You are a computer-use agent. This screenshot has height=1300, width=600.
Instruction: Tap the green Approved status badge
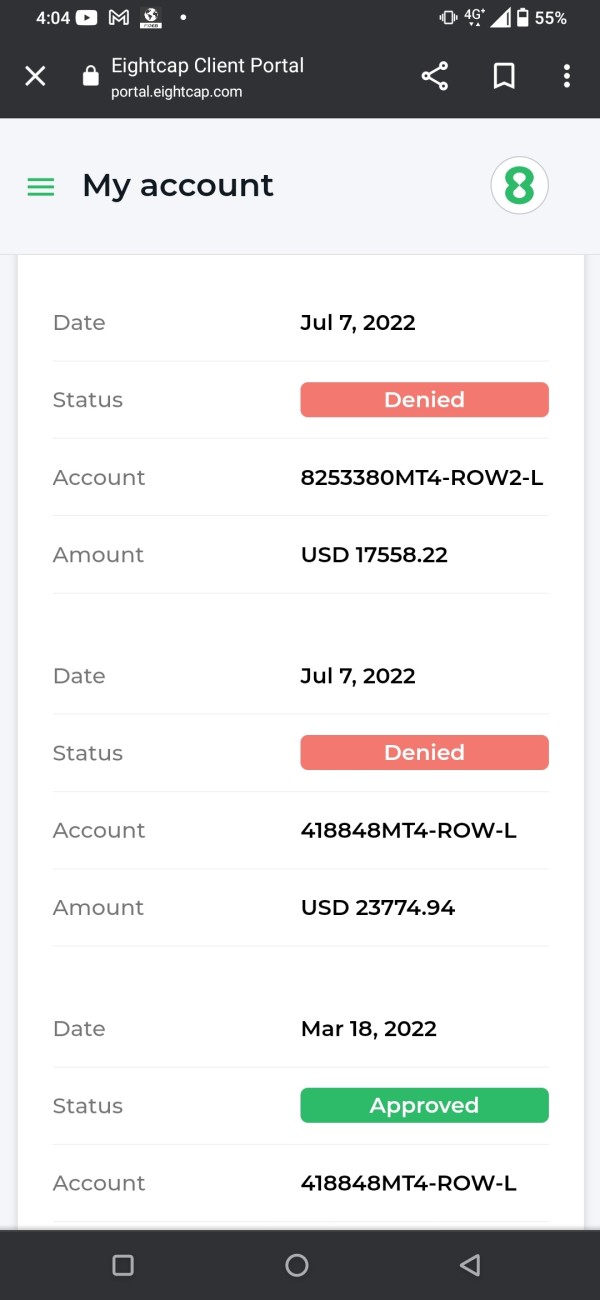424,1106
